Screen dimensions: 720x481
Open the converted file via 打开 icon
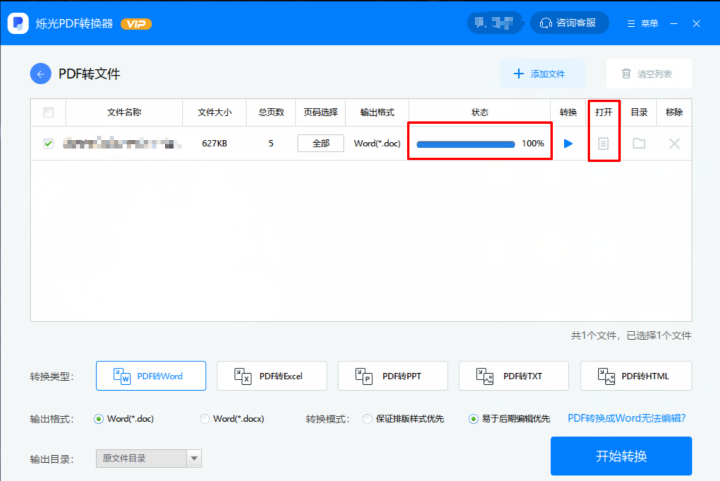pos(603,144)
